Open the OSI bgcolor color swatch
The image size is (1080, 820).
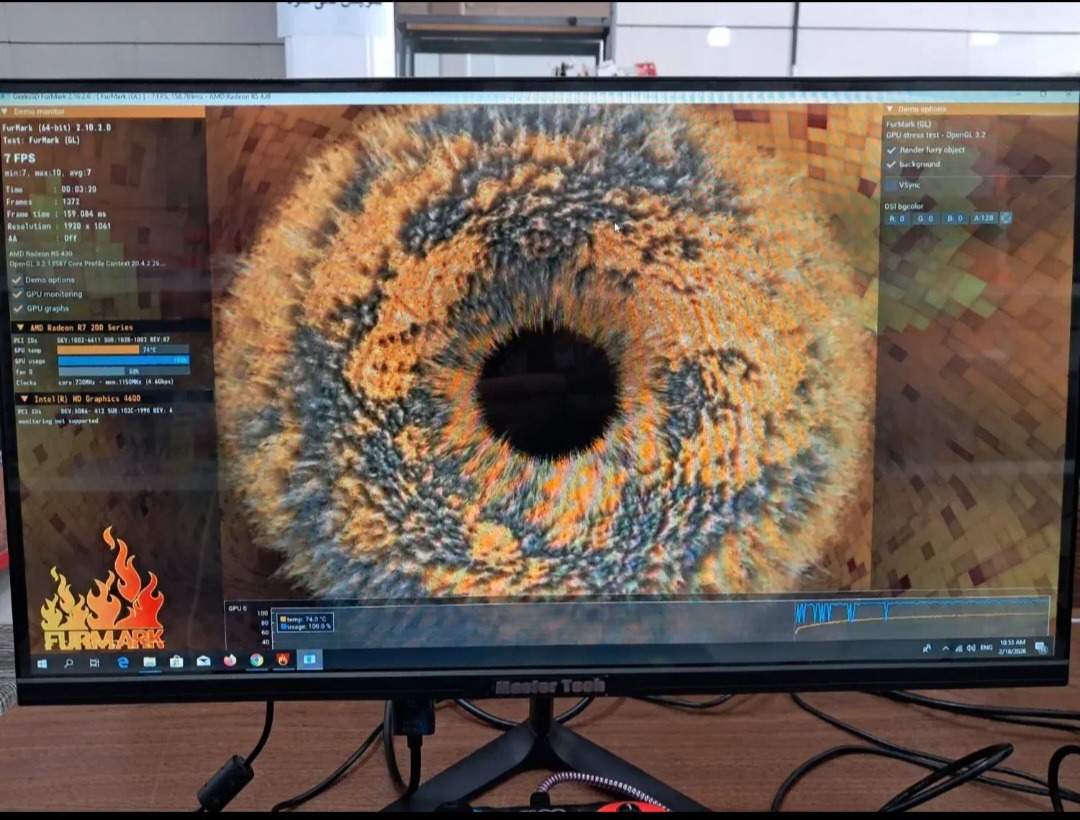click(x=1006, y=218)
